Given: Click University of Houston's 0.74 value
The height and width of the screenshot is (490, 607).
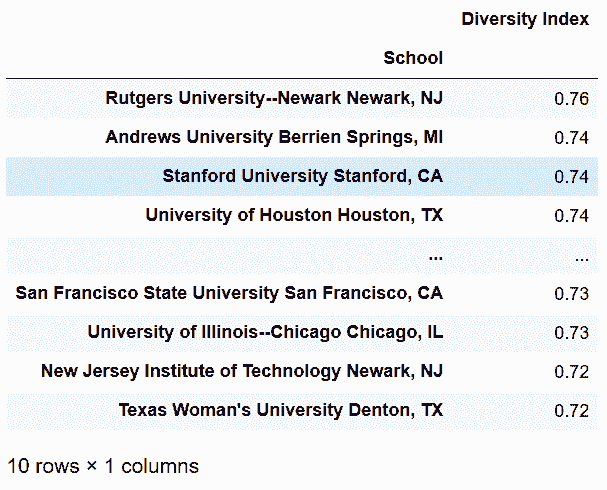Looking at the screenshot, I should coord(571,216).
